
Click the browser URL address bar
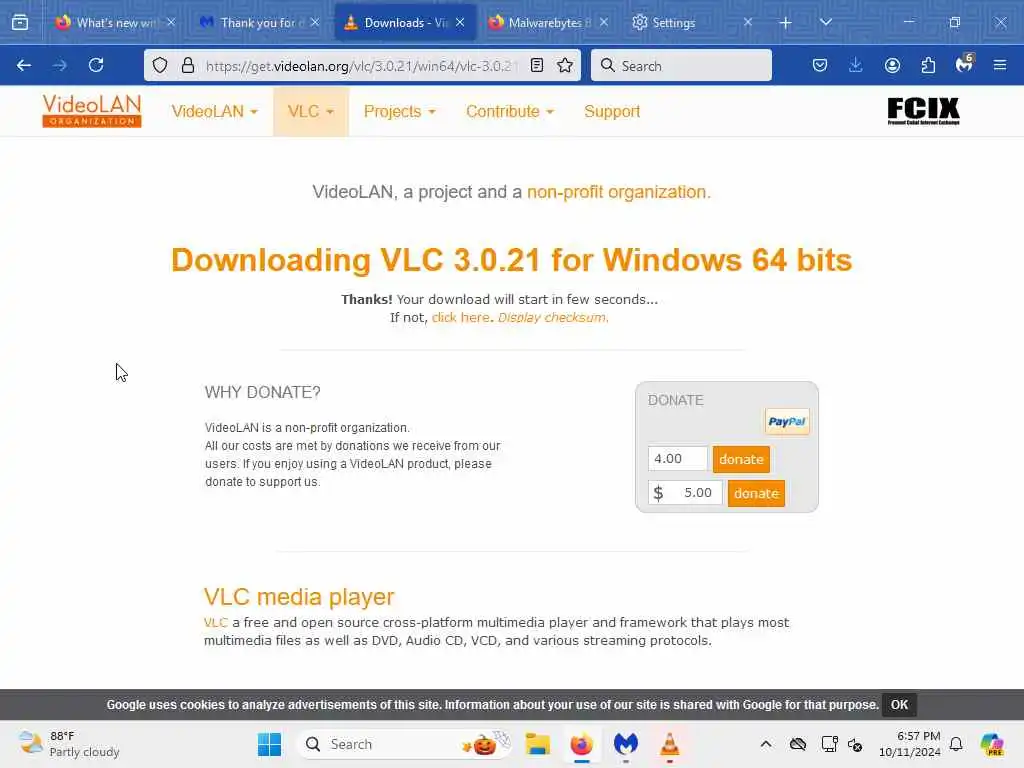tap(360, 65)
